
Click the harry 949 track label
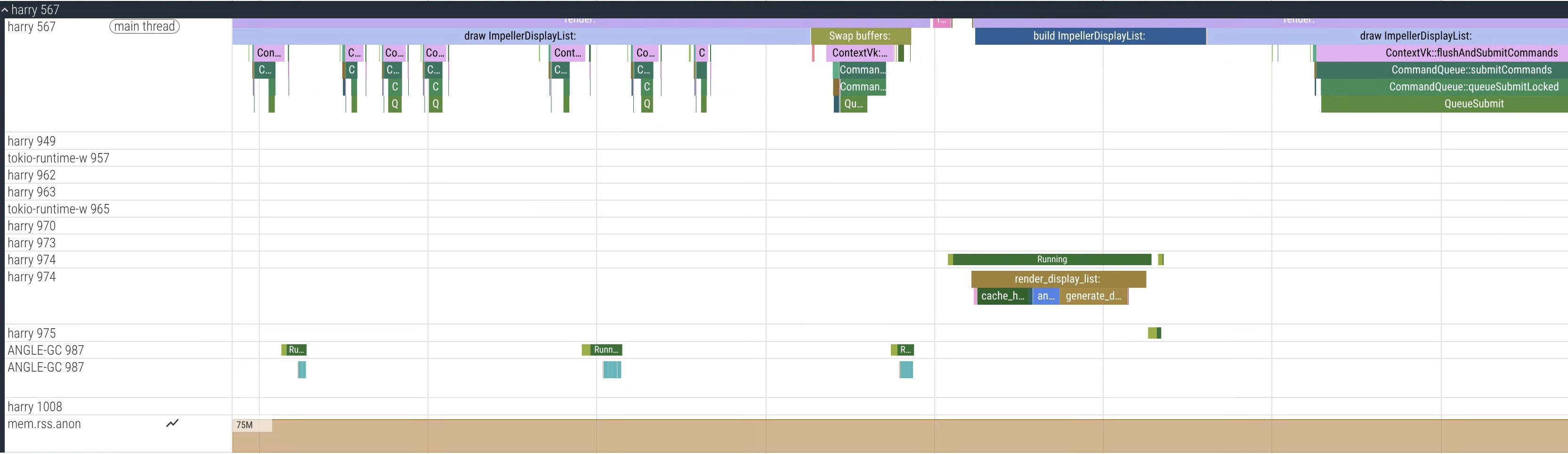pos(32,141)
